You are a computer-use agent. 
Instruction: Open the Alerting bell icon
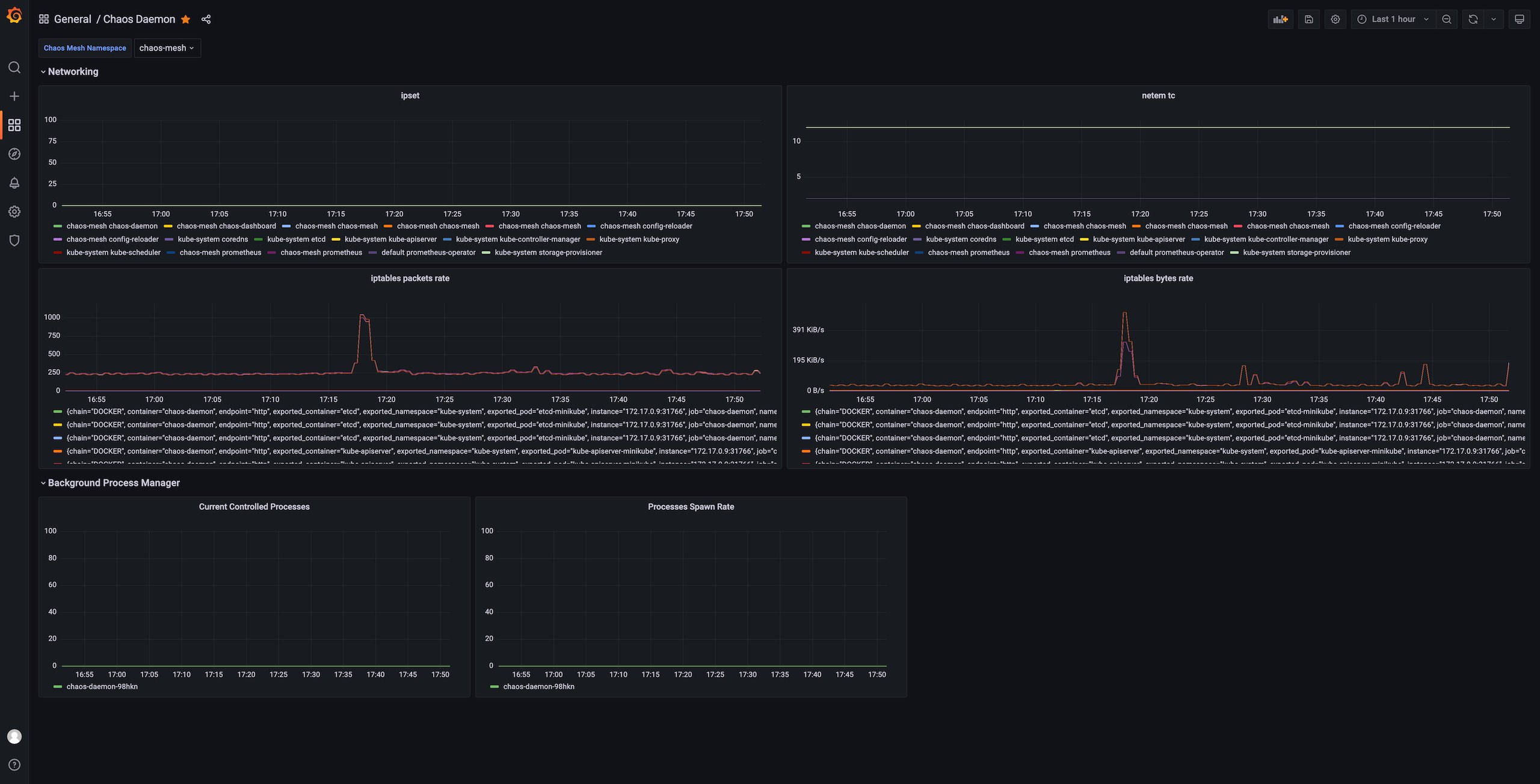(14, 183)
